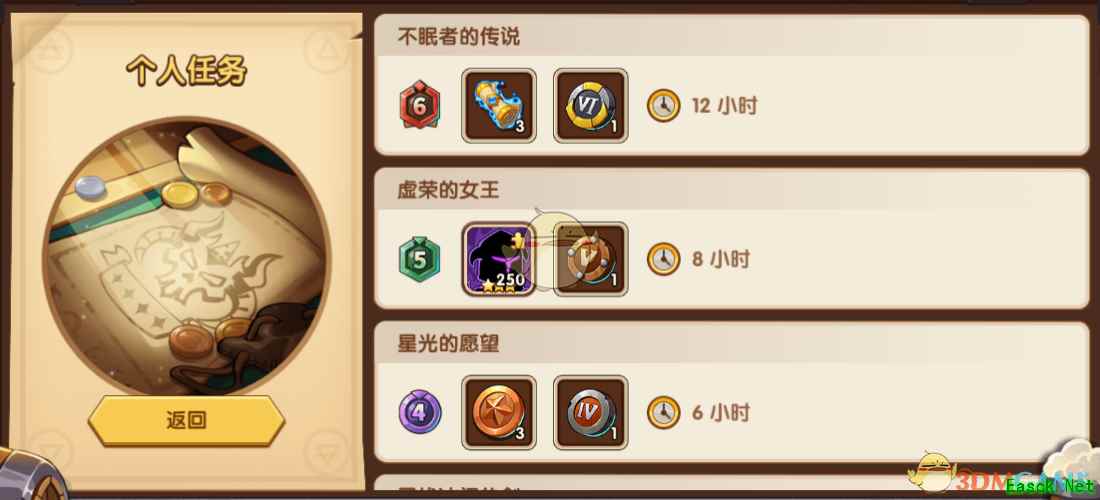Open the 虚荣的女王 quest
This screenshot has width=1100, height=500.
pyautogui.click(x=732, y=238)
